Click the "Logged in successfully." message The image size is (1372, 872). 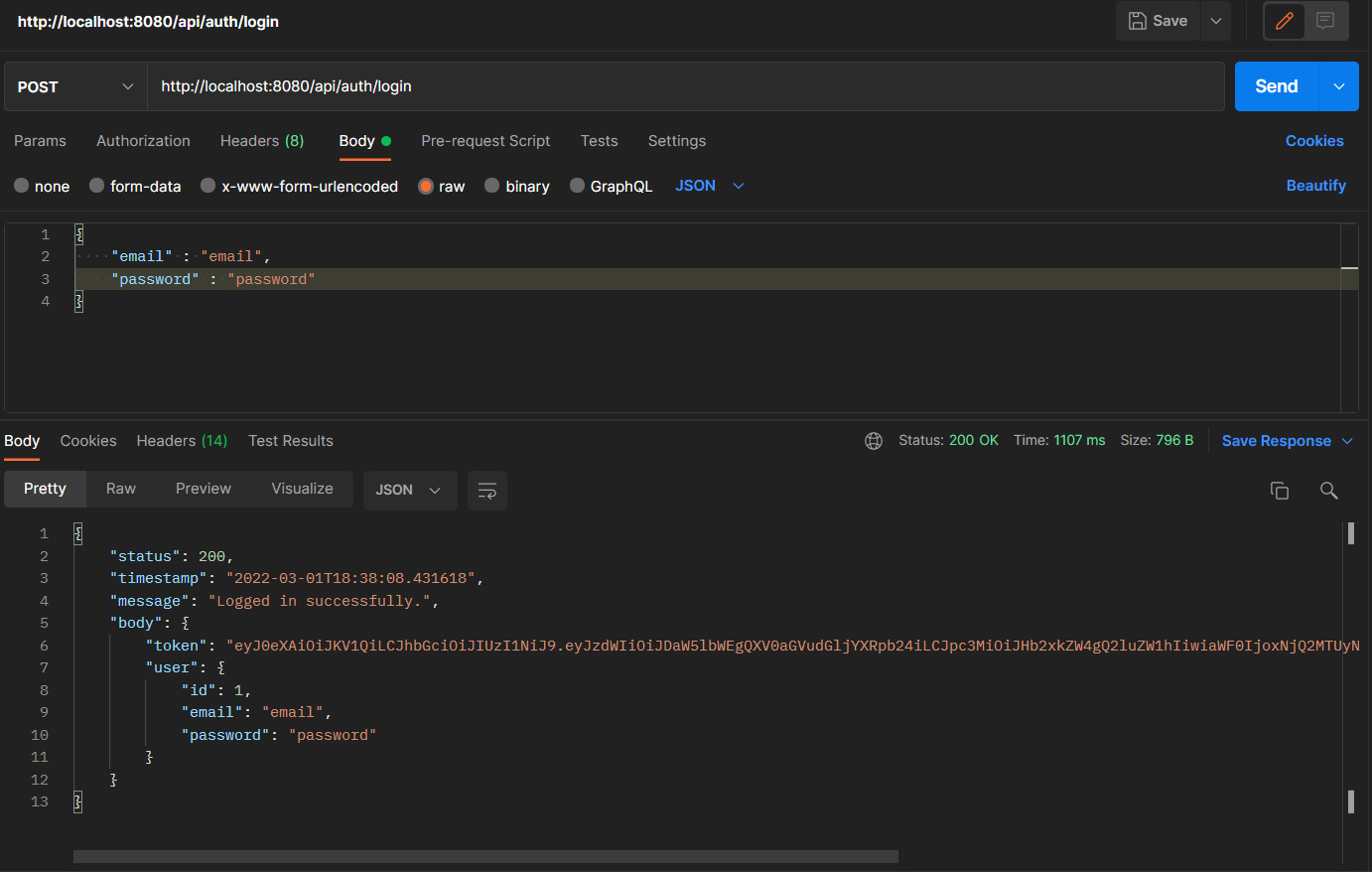pyautogui.click(x=320, y=601)
